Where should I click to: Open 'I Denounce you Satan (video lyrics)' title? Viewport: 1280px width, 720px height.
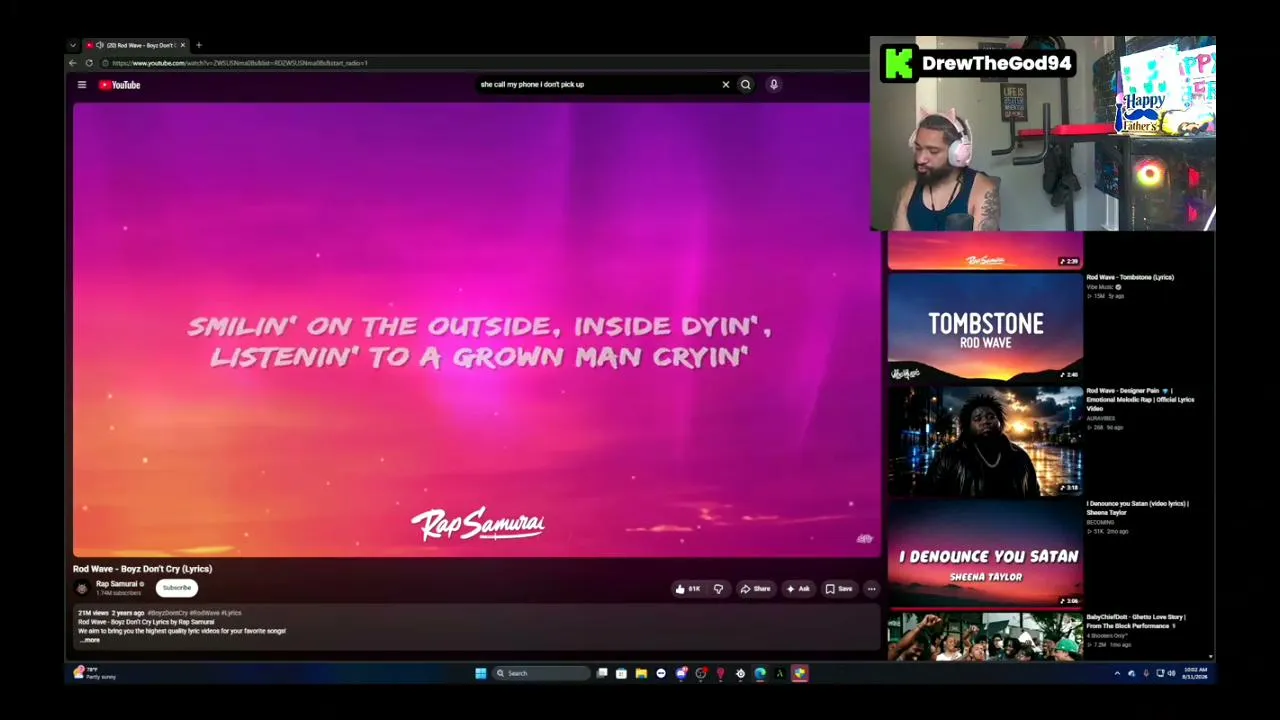click(1138, 508)
